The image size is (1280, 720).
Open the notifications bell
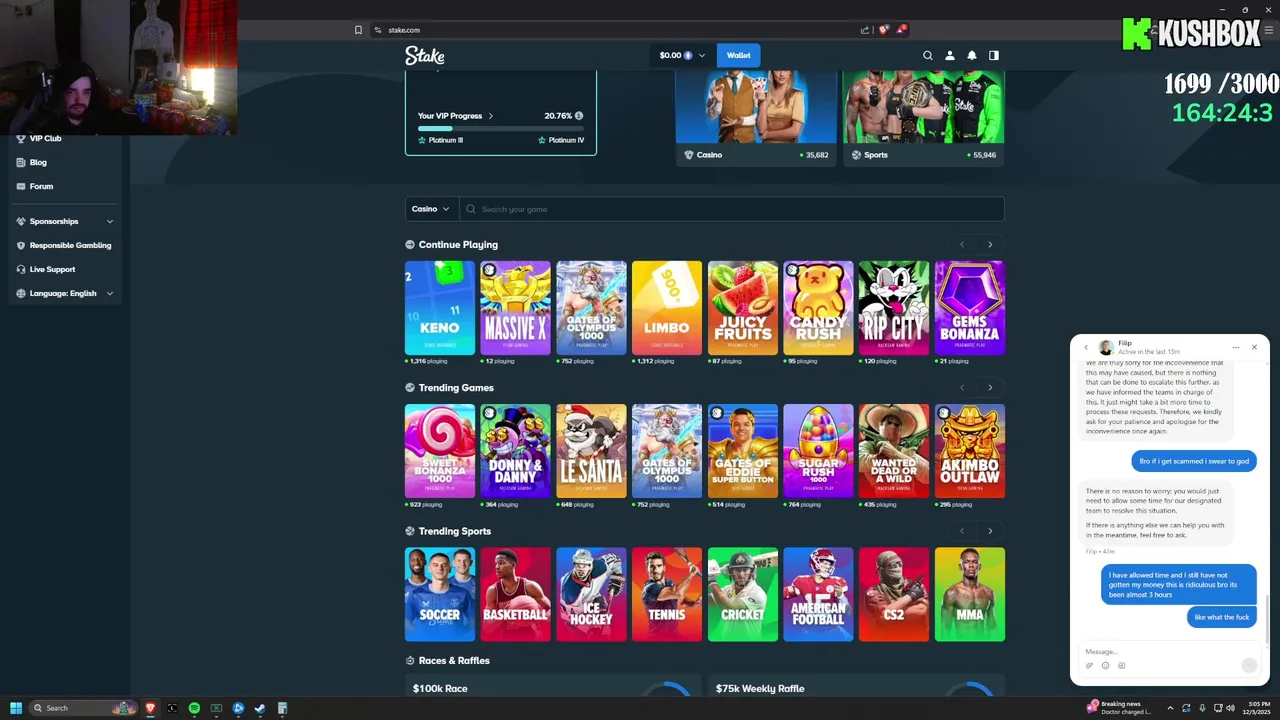pyautogui.click(x=972, y=56)
